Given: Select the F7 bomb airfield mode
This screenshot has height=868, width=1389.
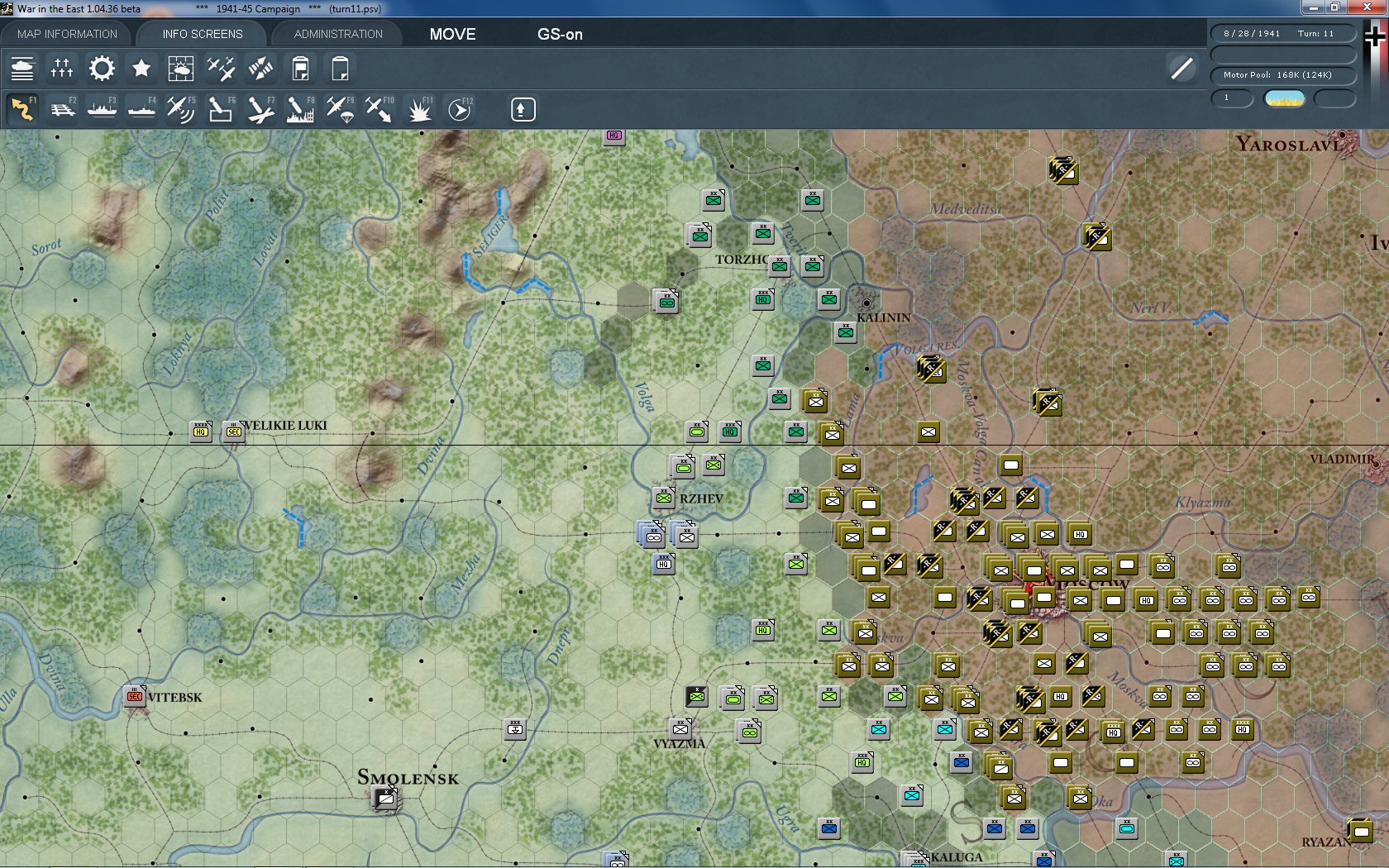Looking at the screenshot, I should point(260,109).
